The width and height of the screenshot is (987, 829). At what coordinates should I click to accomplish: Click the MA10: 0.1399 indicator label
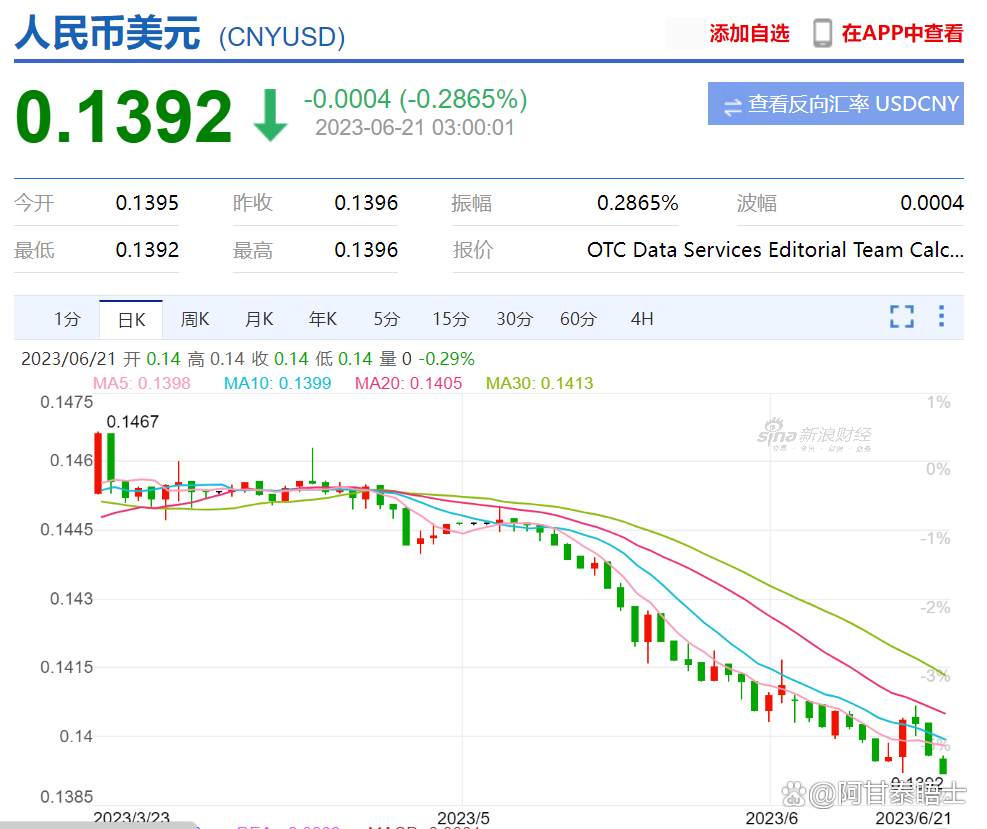(x=278, y=383)
